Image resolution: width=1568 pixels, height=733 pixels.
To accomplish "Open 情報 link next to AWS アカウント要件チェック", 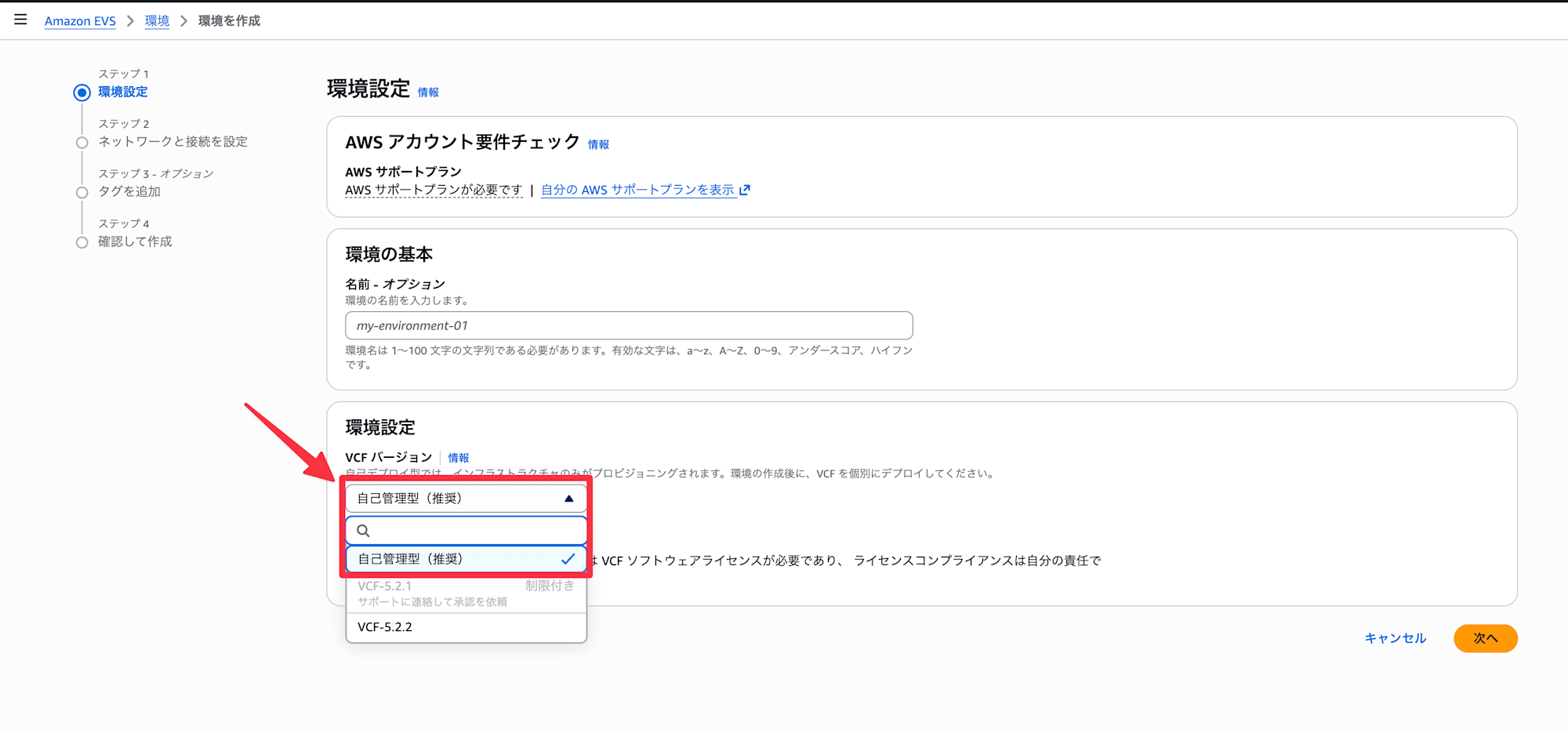I will 598,144.
